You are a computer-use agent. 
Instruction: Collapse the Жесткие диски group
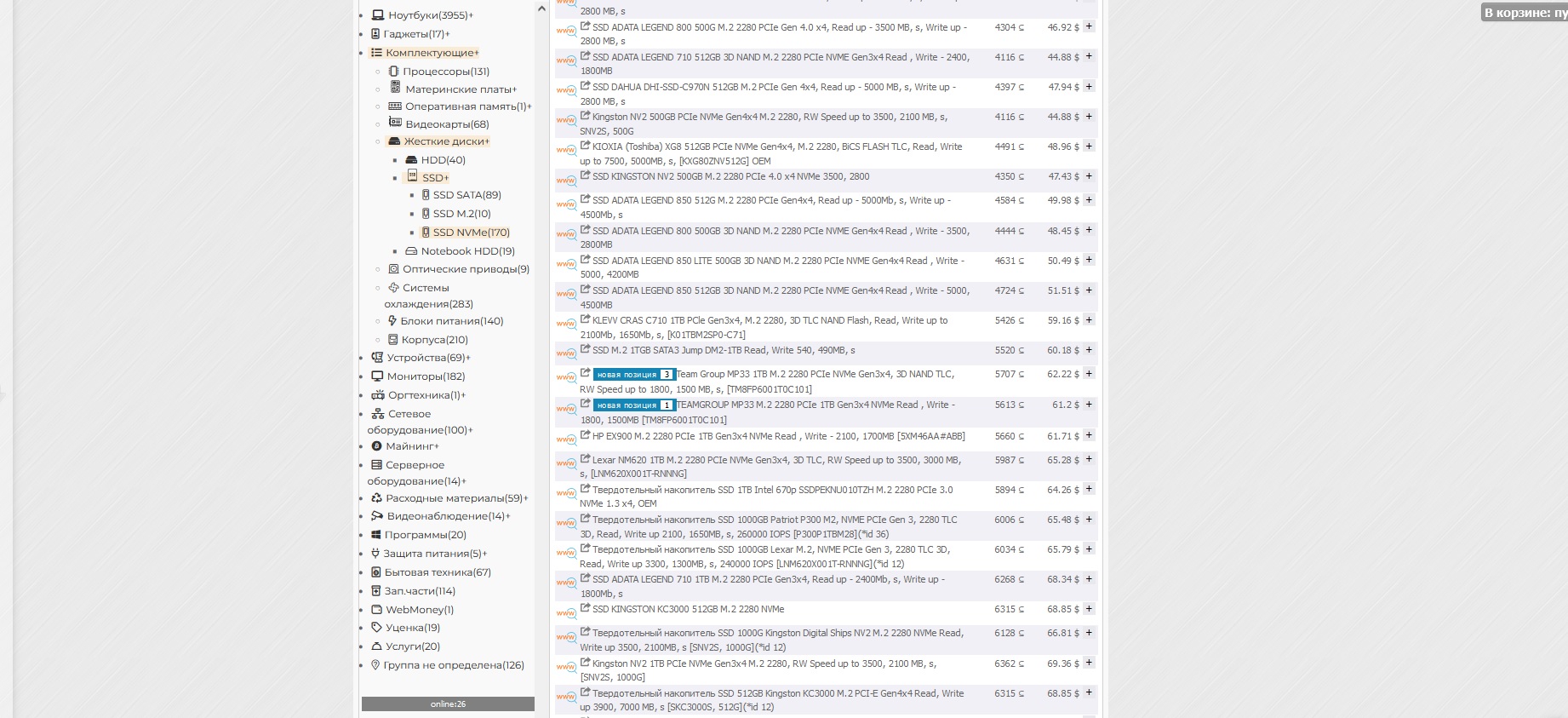point(446,141)
